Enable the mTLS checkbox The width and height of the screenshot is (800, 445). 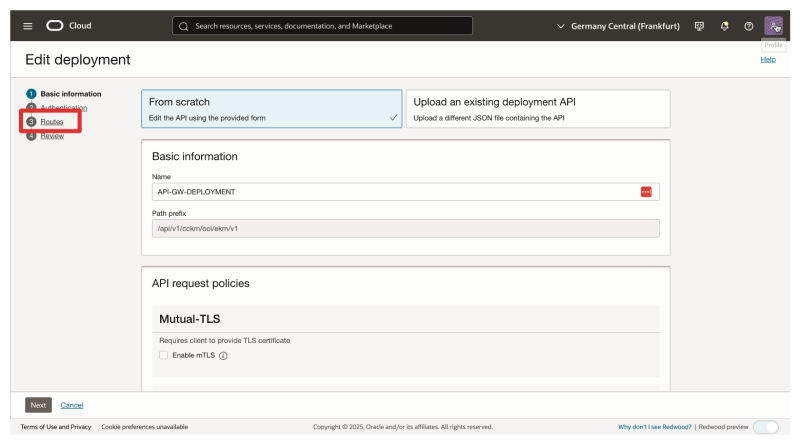point(164,355)
